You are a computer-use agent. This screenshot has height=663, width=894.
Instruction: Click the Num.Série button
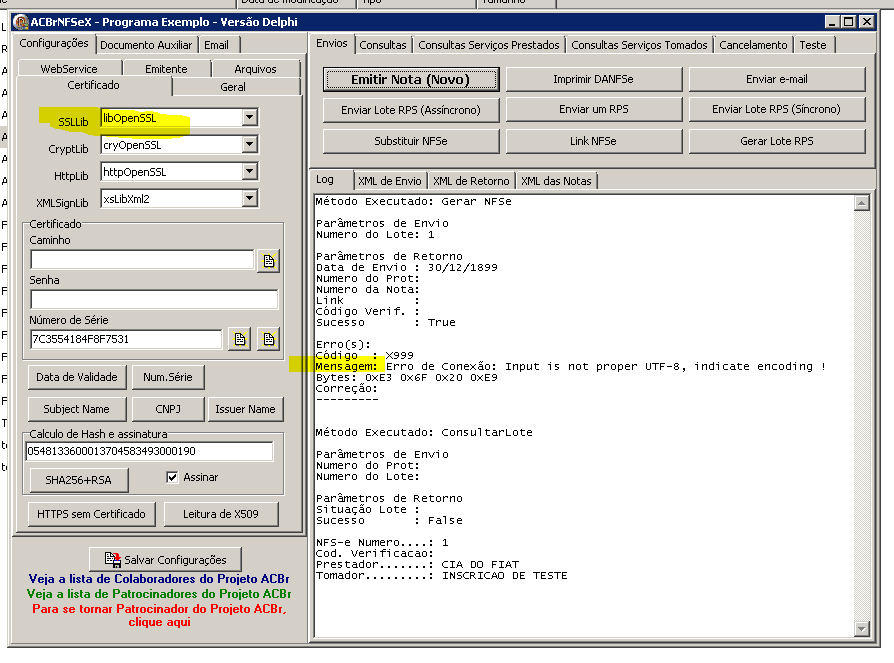pos(168,377)
